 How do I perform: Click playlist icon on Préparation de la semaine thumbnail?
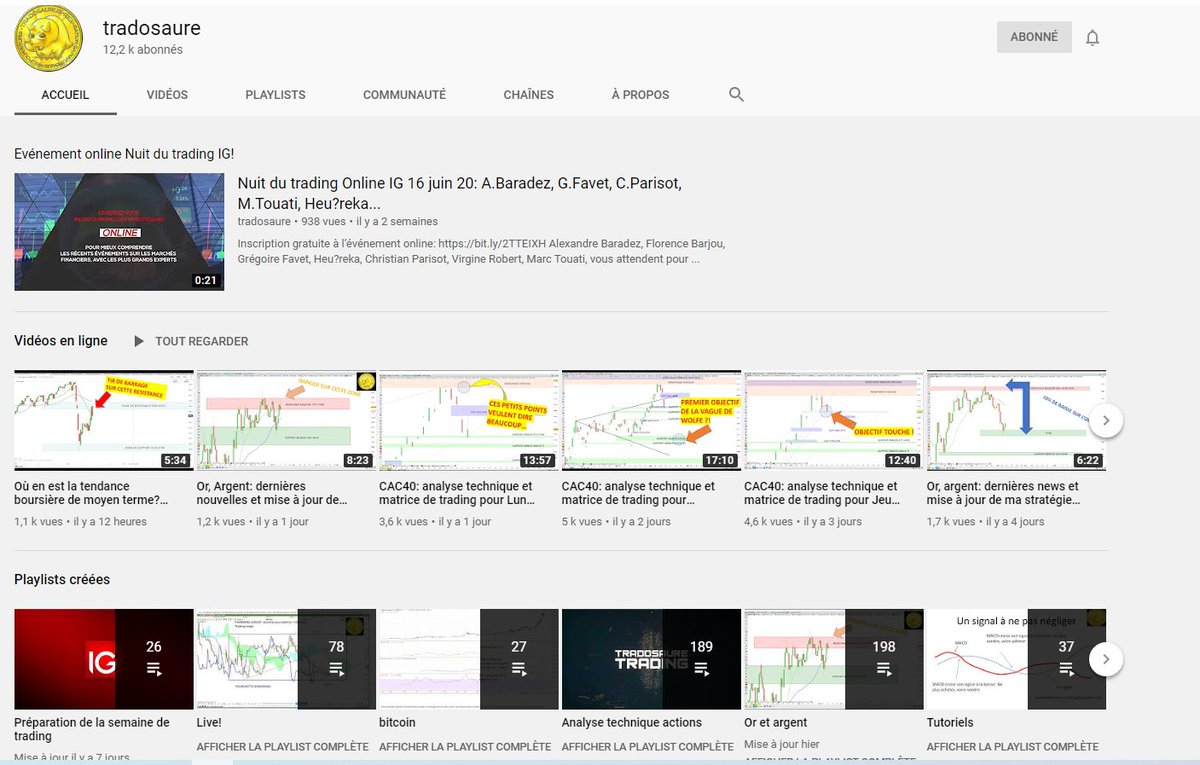(x=154, y=669)
